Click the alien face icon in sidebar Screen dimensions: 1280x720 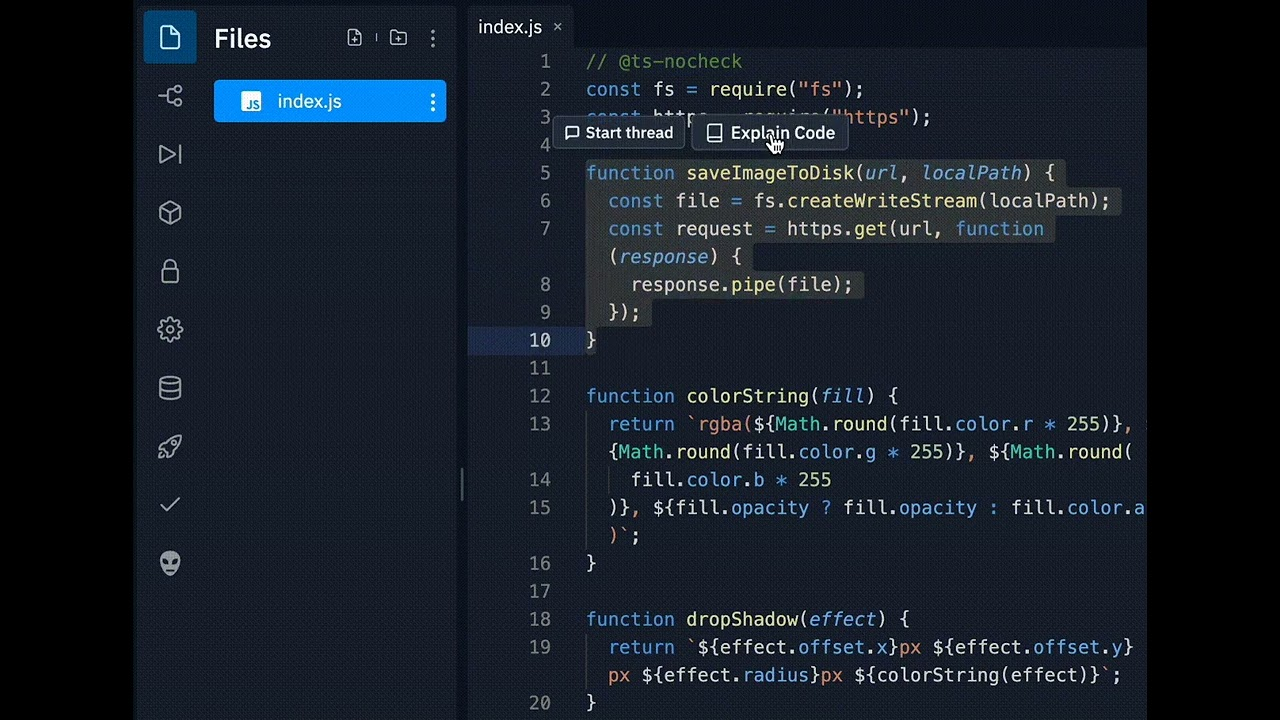(170, 563)
